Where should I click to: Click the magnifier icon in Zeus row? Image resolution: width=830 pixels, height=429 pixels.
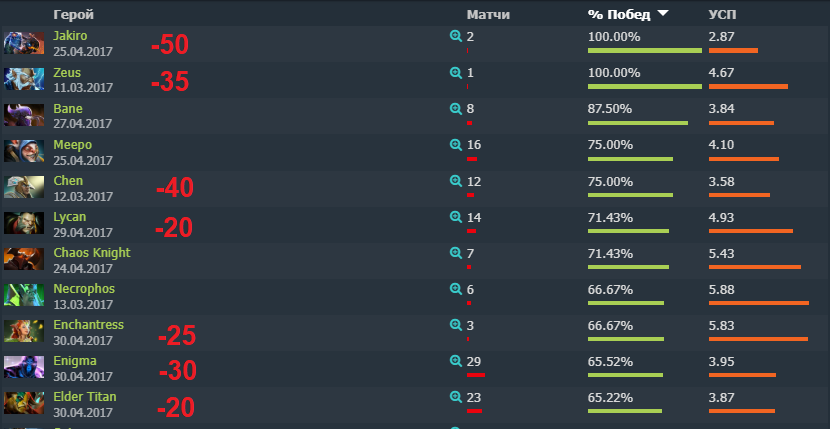[456, 73]
